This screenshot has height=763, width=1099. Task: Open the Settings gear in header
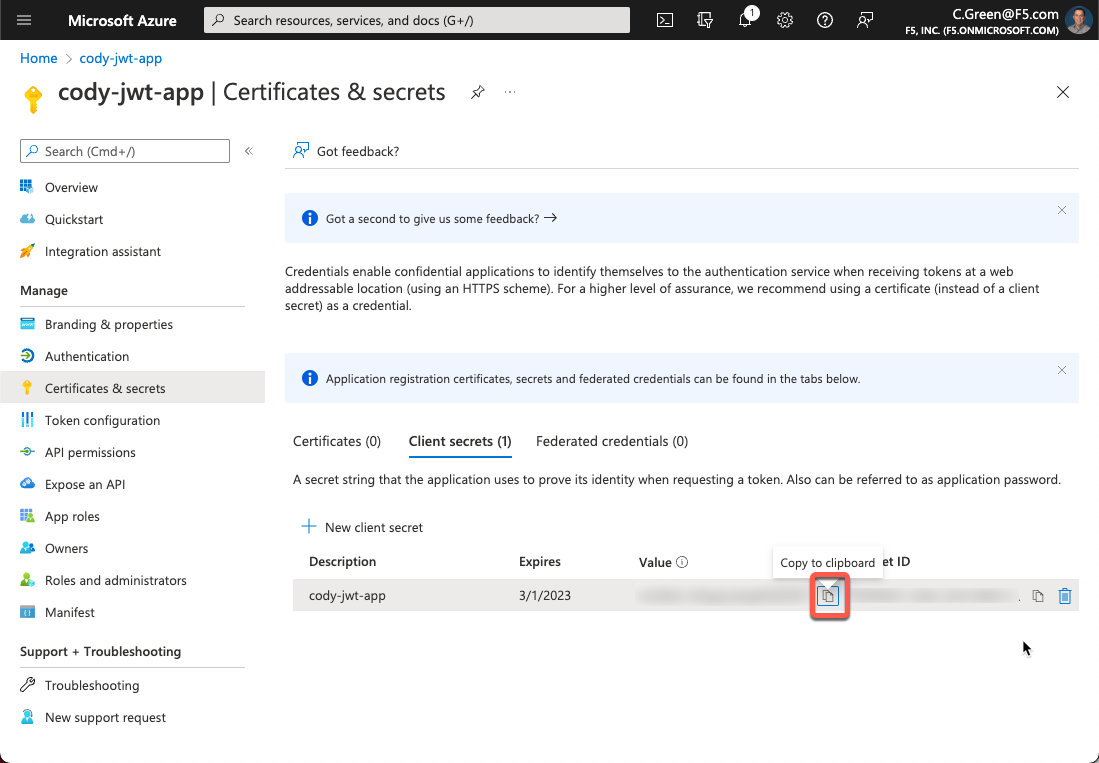pos(785,20)
